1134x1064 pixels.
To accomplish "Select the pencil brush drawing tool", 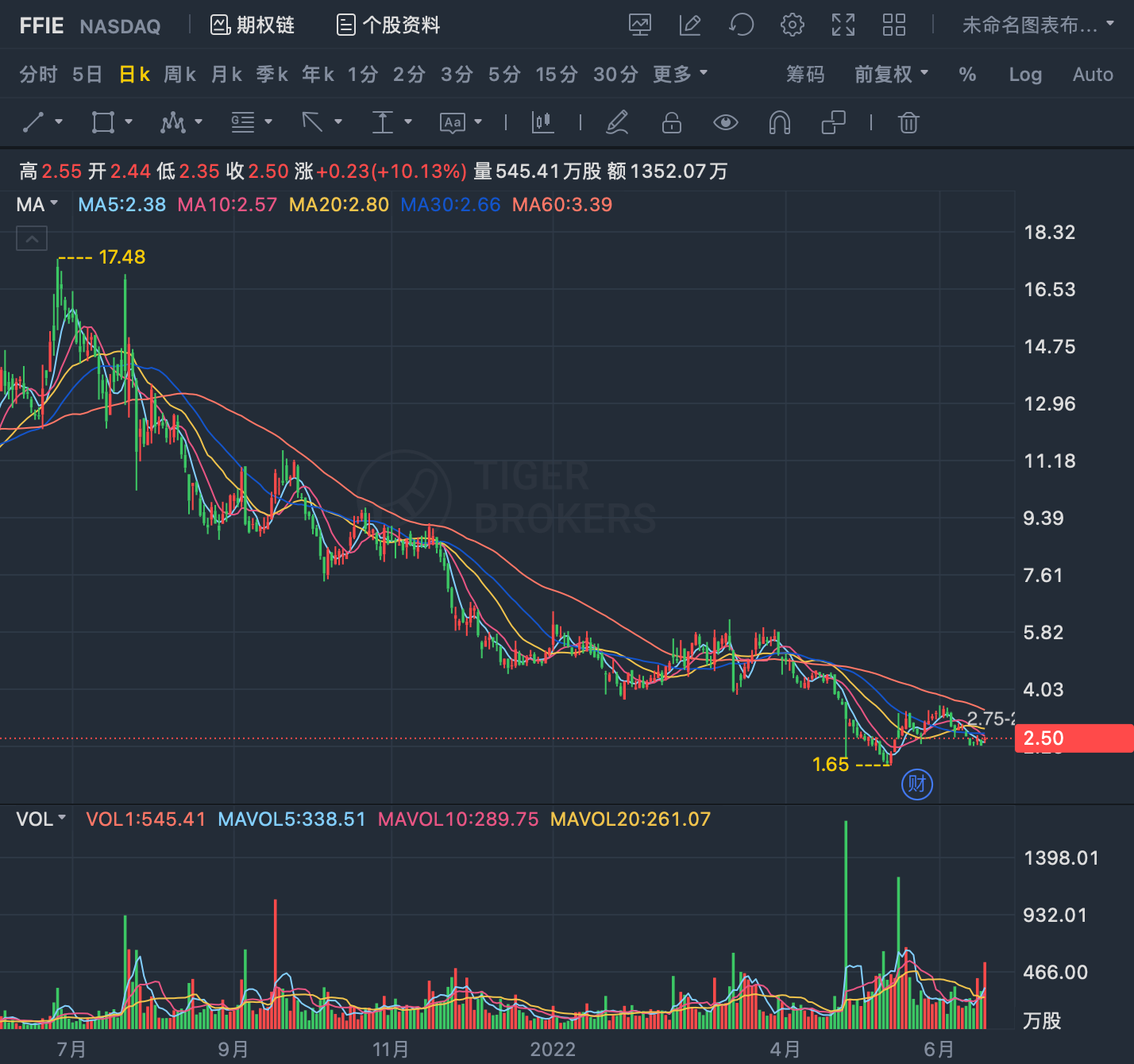I will 617,122.
